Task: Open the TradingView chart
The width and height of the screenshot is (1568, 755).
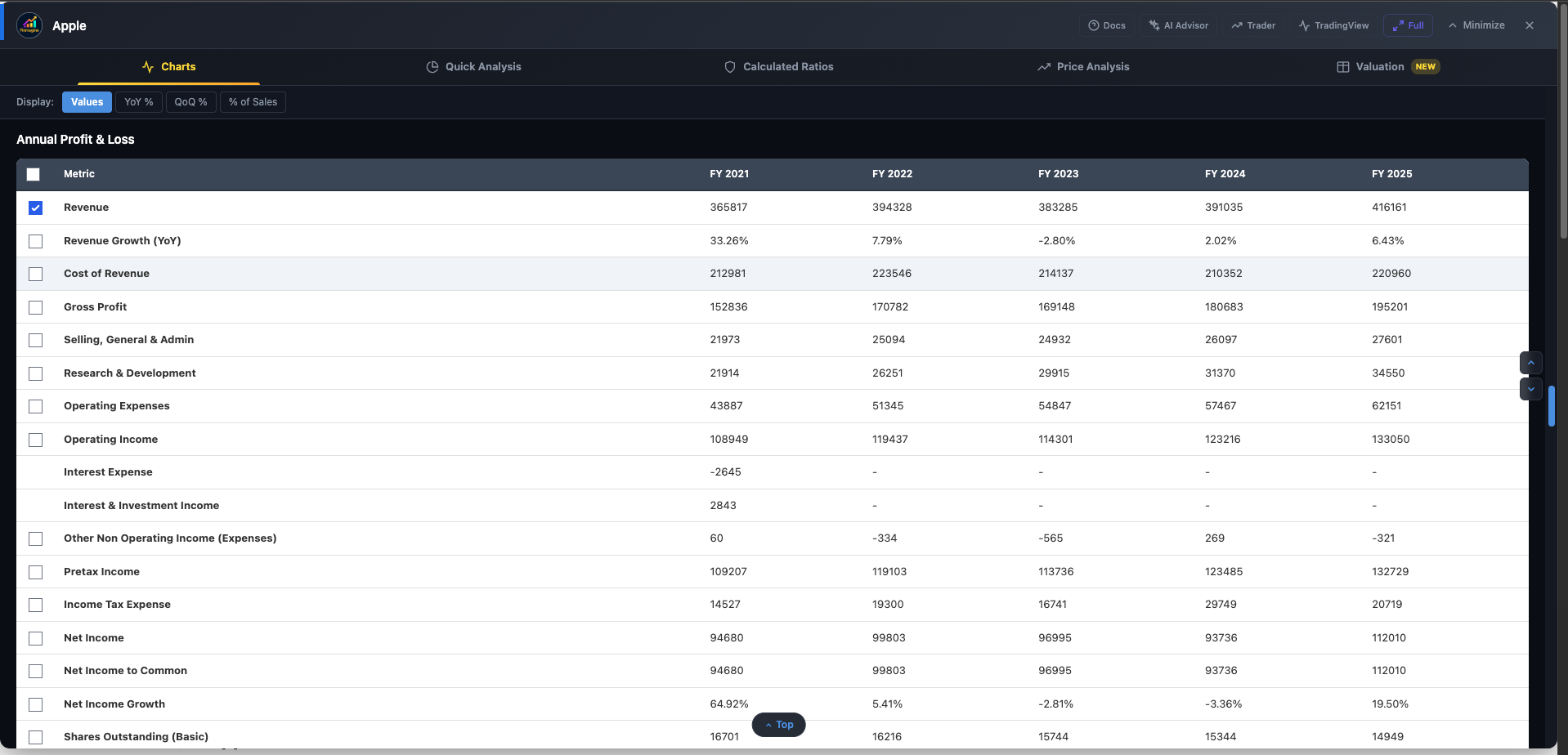Action: (1333, 25)
